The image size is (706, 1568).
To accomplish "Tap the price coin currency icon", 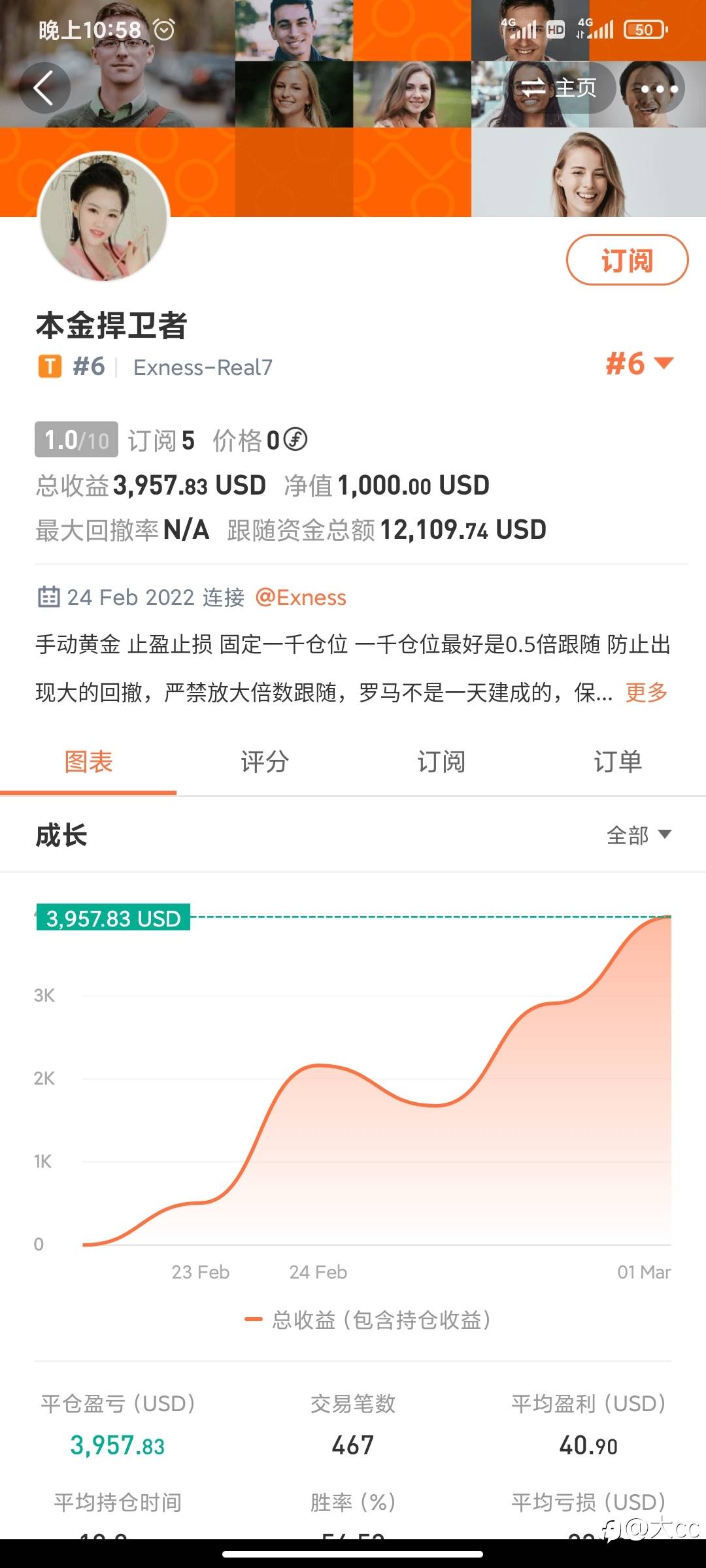I will pyautogui.click(x=295, y=439).
